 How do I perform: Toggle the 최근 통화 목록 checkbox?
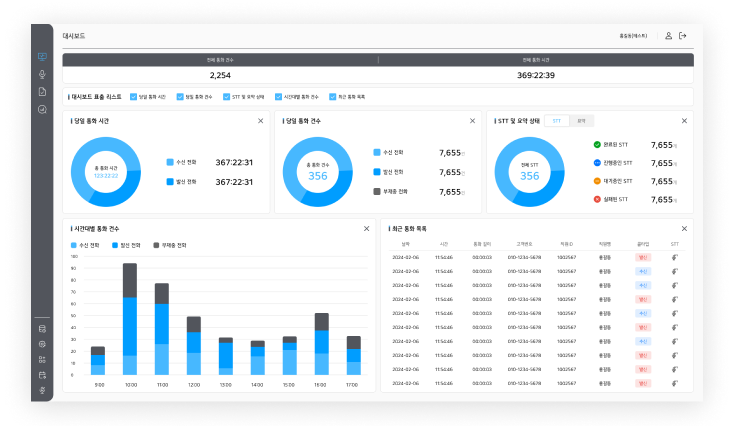pyautogui.click(x=330, y=97)
